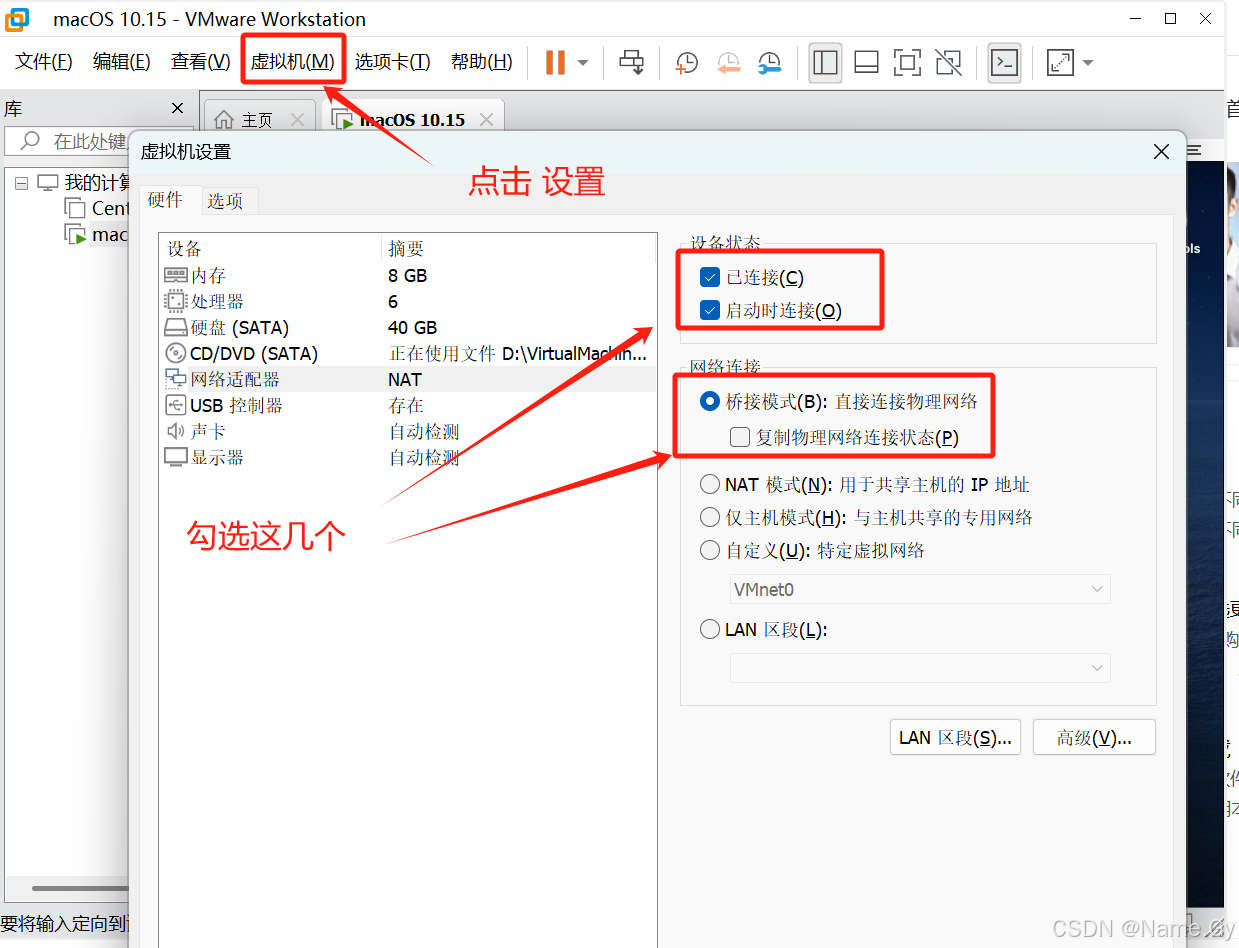Select the 内存 device row
Screen dimensions: 1239x948
pos(408,275)
